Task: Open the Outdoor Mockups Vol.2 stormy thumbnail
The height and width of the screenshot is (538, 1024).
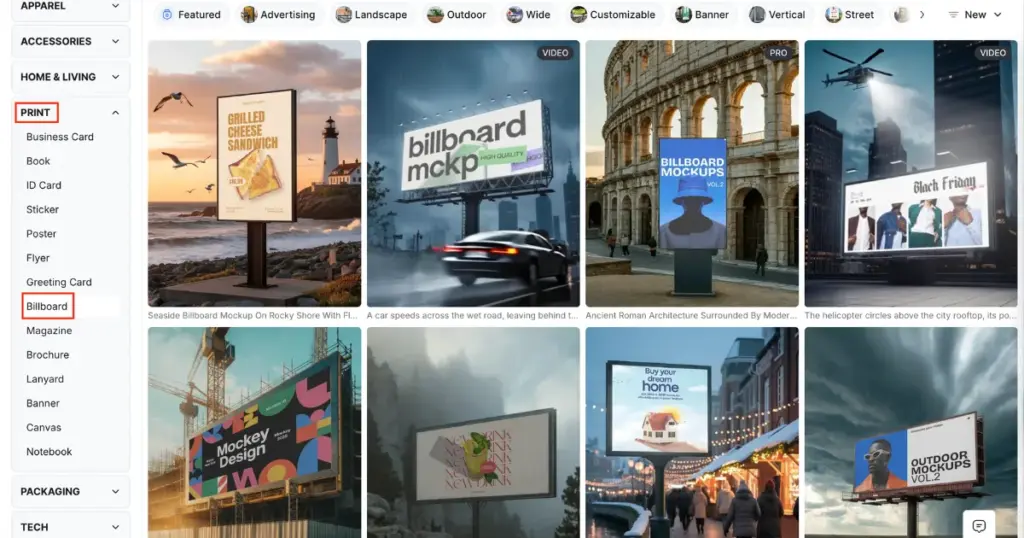Action: coord(911,432)
